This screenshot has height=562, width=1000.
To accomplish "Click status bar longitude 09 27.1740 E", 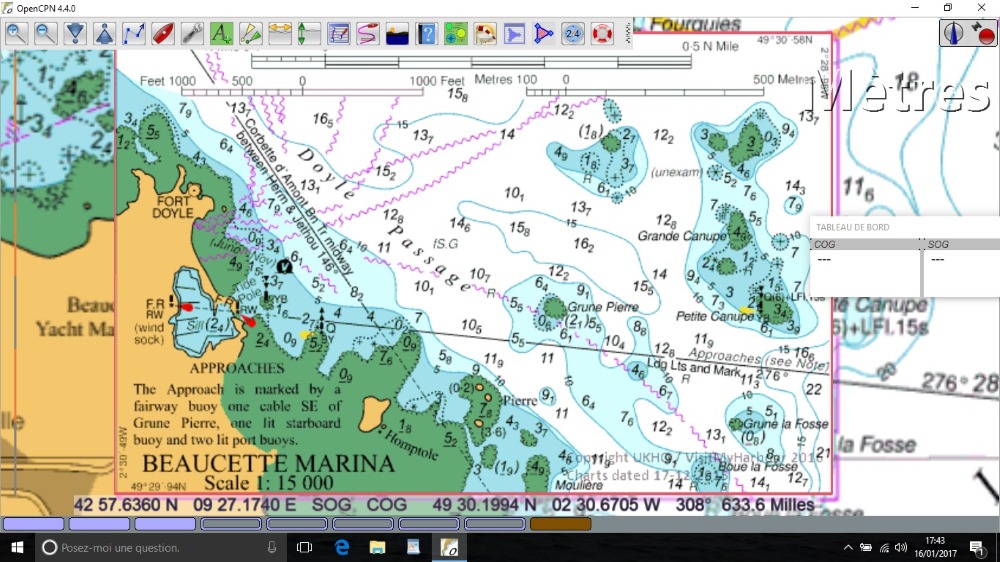I will pyautogui.click(x=244, y=505).
